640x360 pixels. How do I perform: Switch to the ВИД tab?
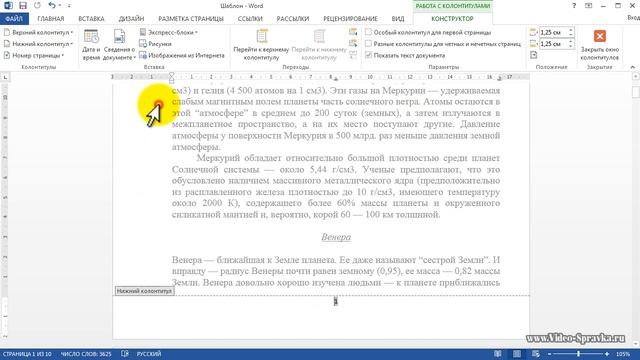click(398, 19)
